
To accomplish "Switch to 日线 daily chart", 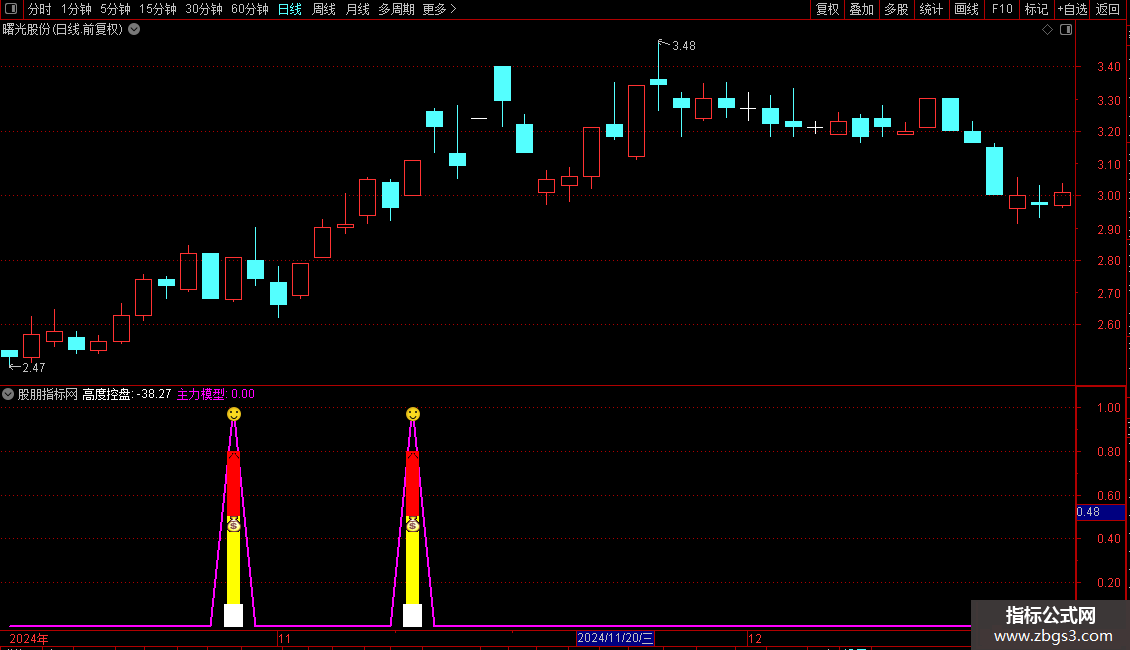I will [290, 9].
